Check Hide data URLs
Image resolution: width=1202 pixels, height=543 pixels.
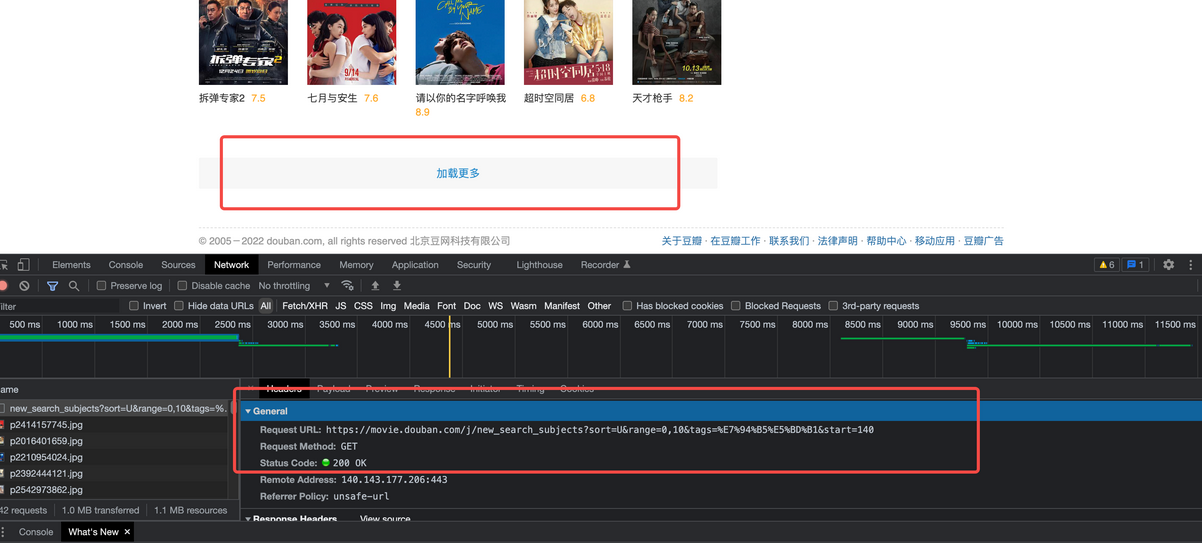(x=179, y=306)
